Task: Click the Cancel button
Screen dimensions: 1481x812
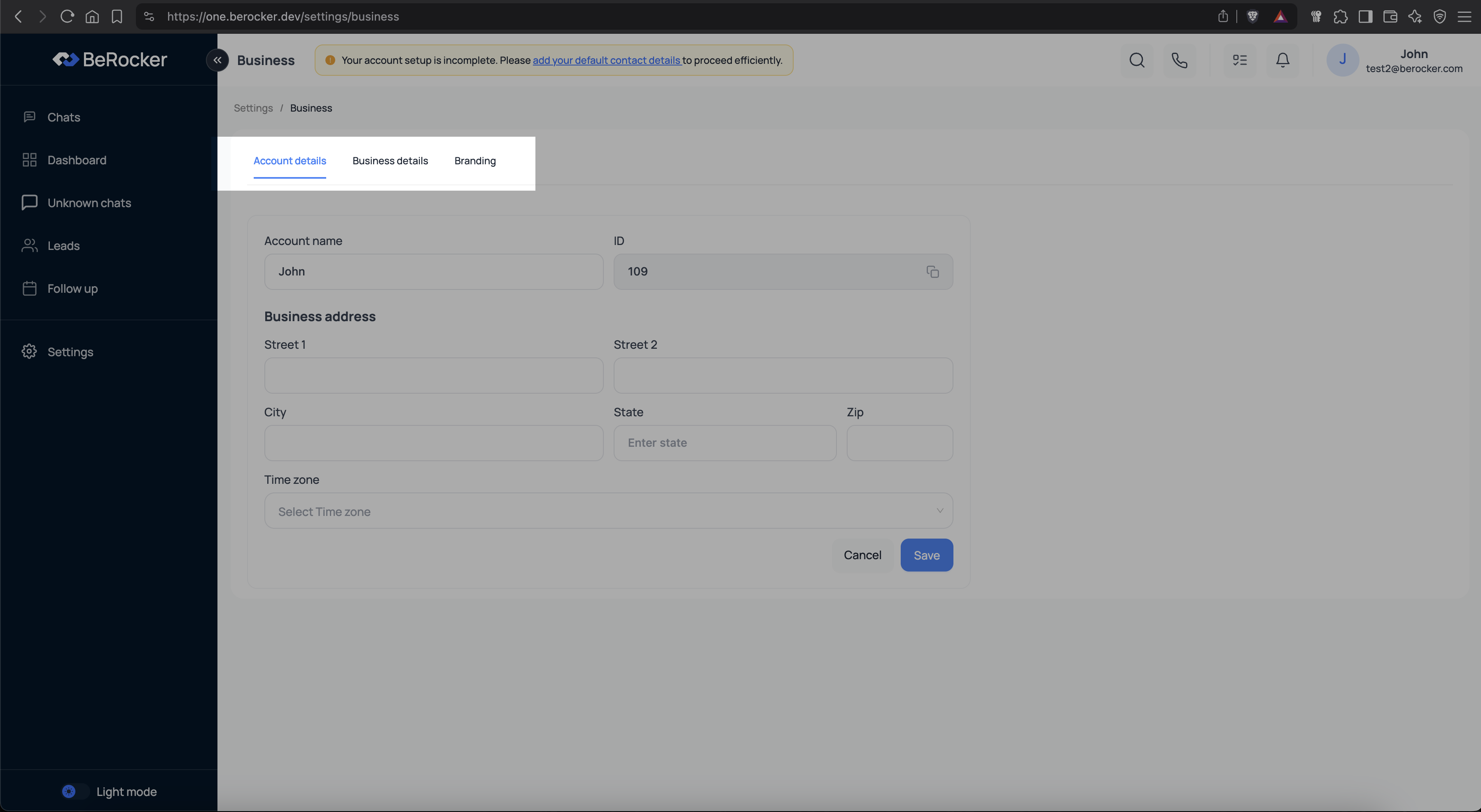Action: coord(862,555)
